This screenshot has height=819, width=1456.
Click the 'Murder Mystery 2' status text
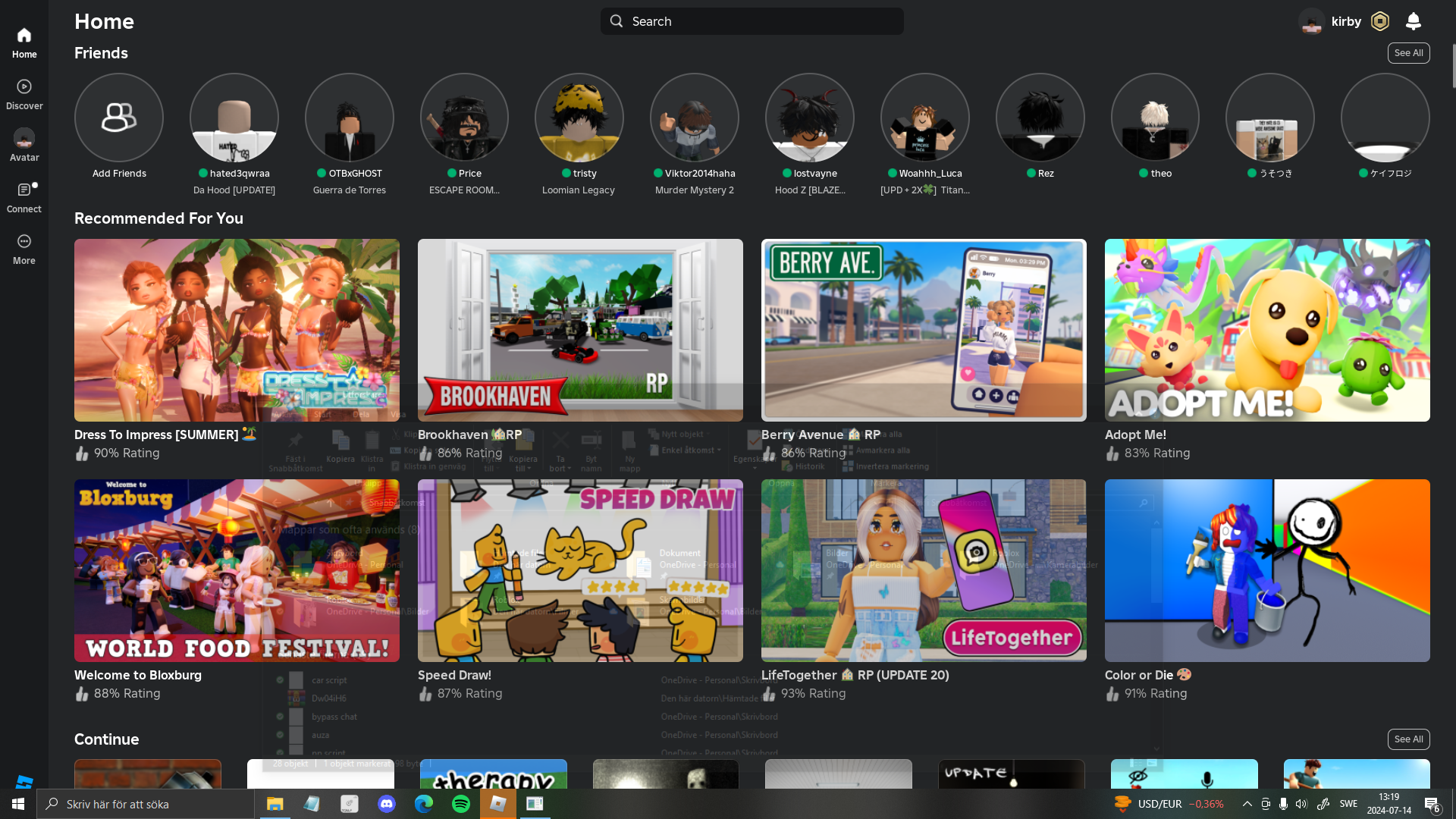pos(695,190)
